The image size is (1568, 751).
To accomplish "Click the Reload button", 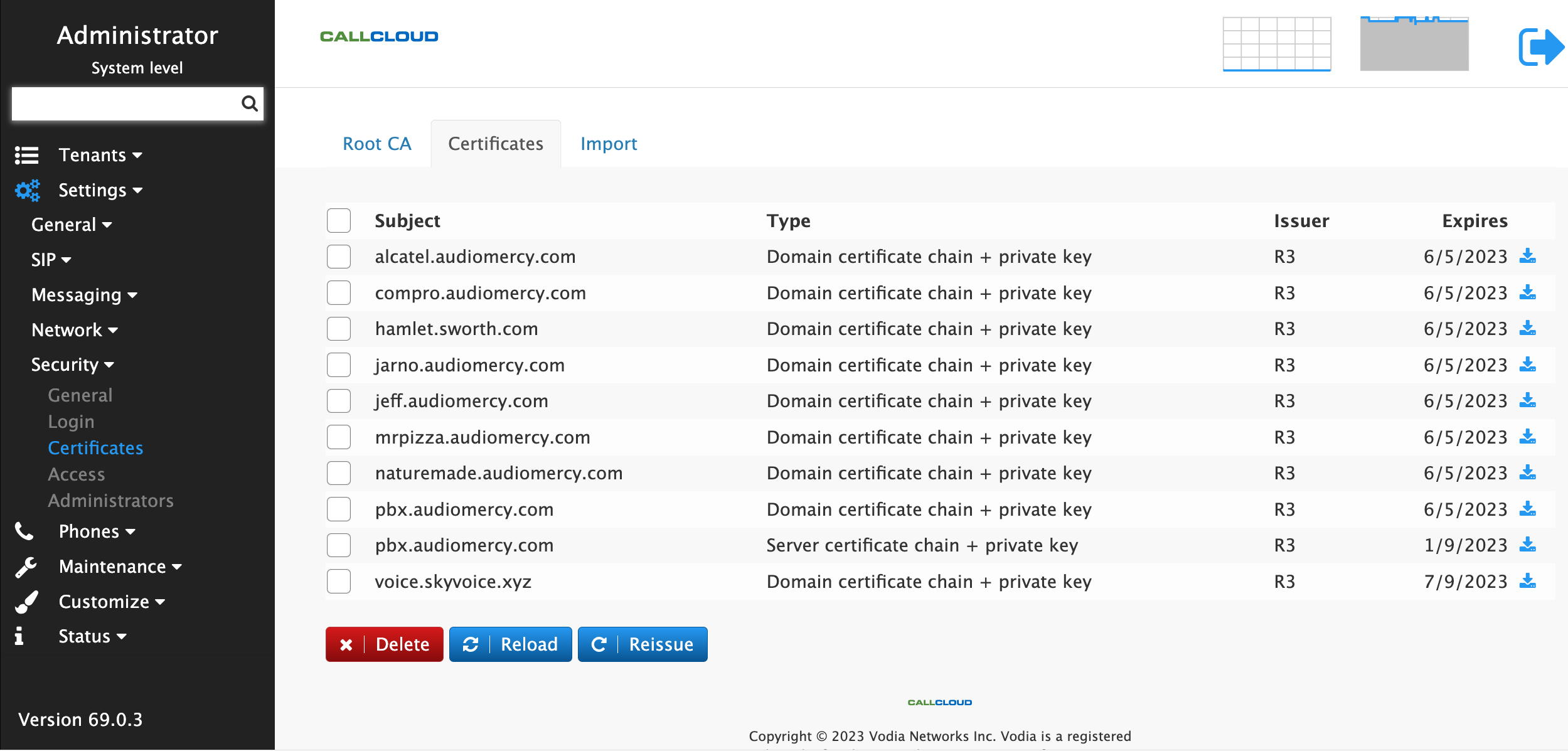I will pyautogui.click(x=510, y=644).
